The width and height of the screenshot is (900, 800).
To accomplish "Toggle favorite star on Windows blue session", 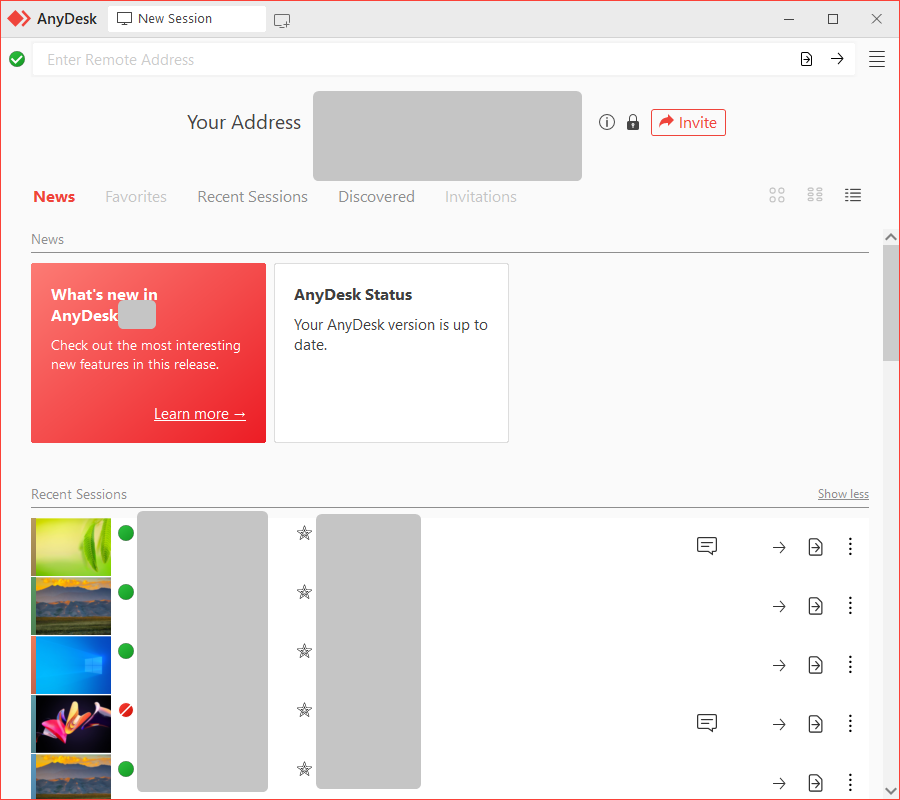I will tap(304, 651).
